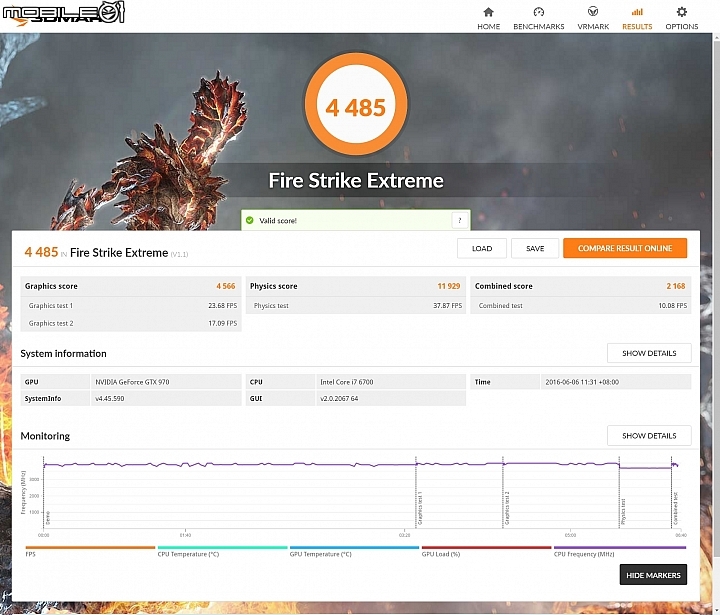Click the Fire Strike Extreme title banner
This screenshot has width=720, height=615.
click(x=356, y=181)
